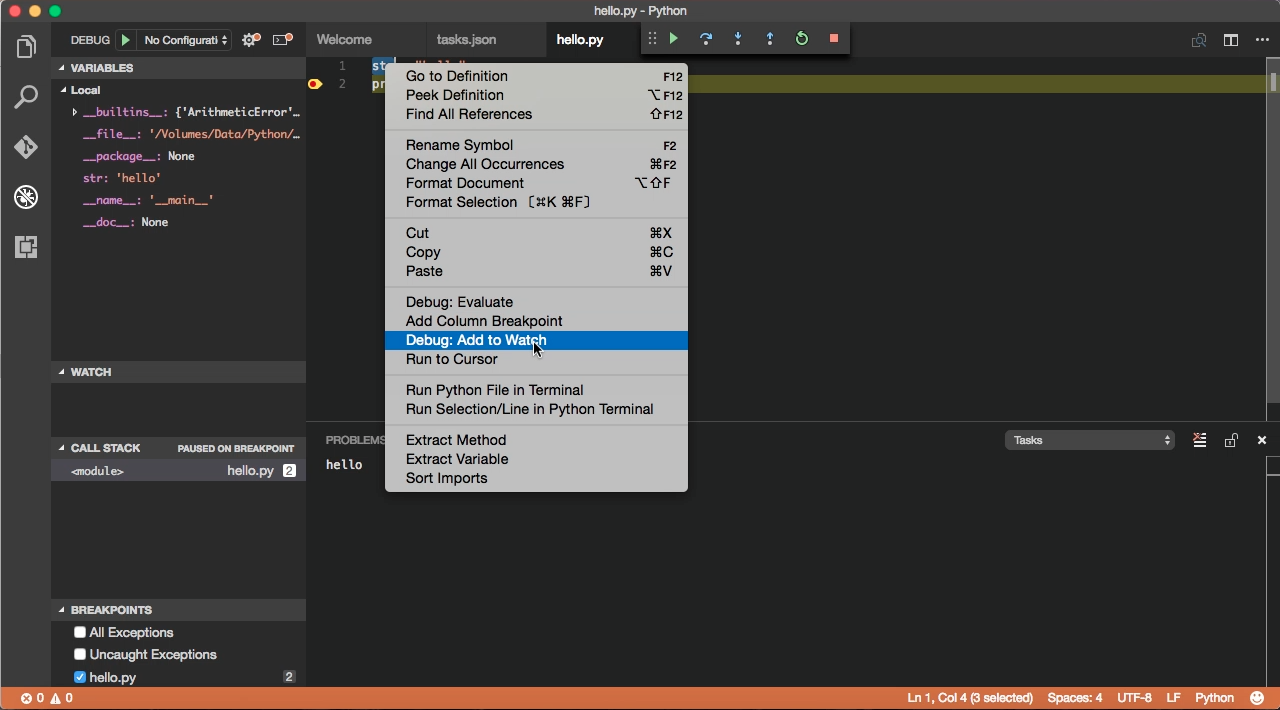The image size is (1280, 710).
Task: Click Ln 1, Col 4 cursor position
Action: [x=970, y=698]
